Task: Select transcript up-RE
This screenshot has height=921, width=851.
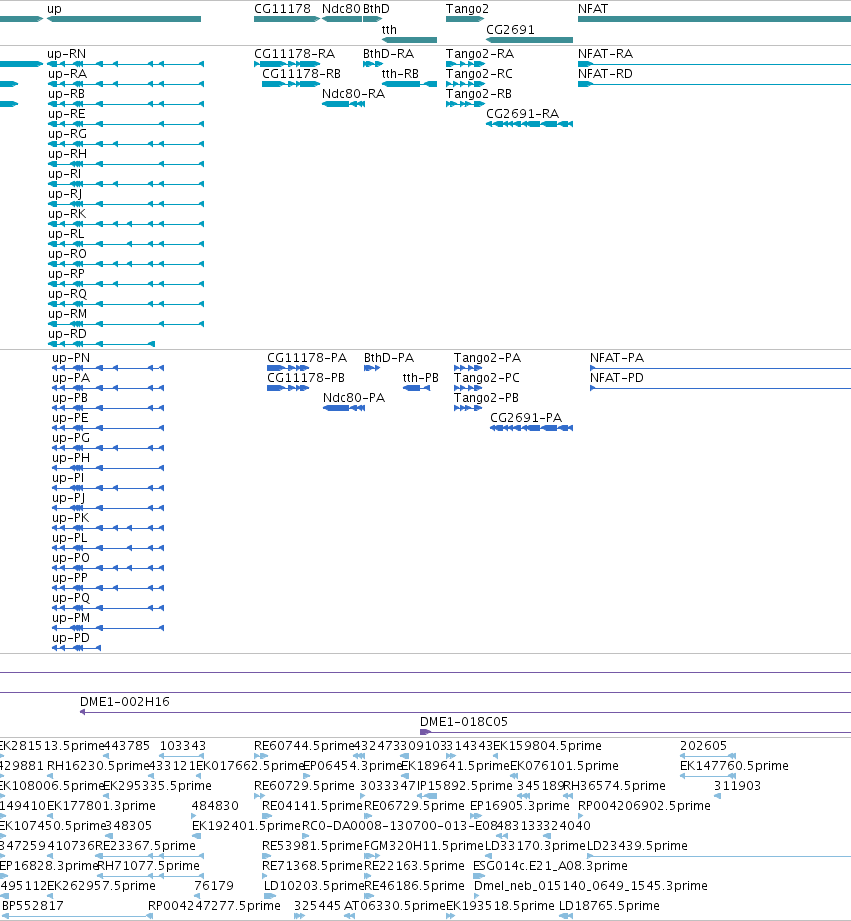Action: (126, 124)
